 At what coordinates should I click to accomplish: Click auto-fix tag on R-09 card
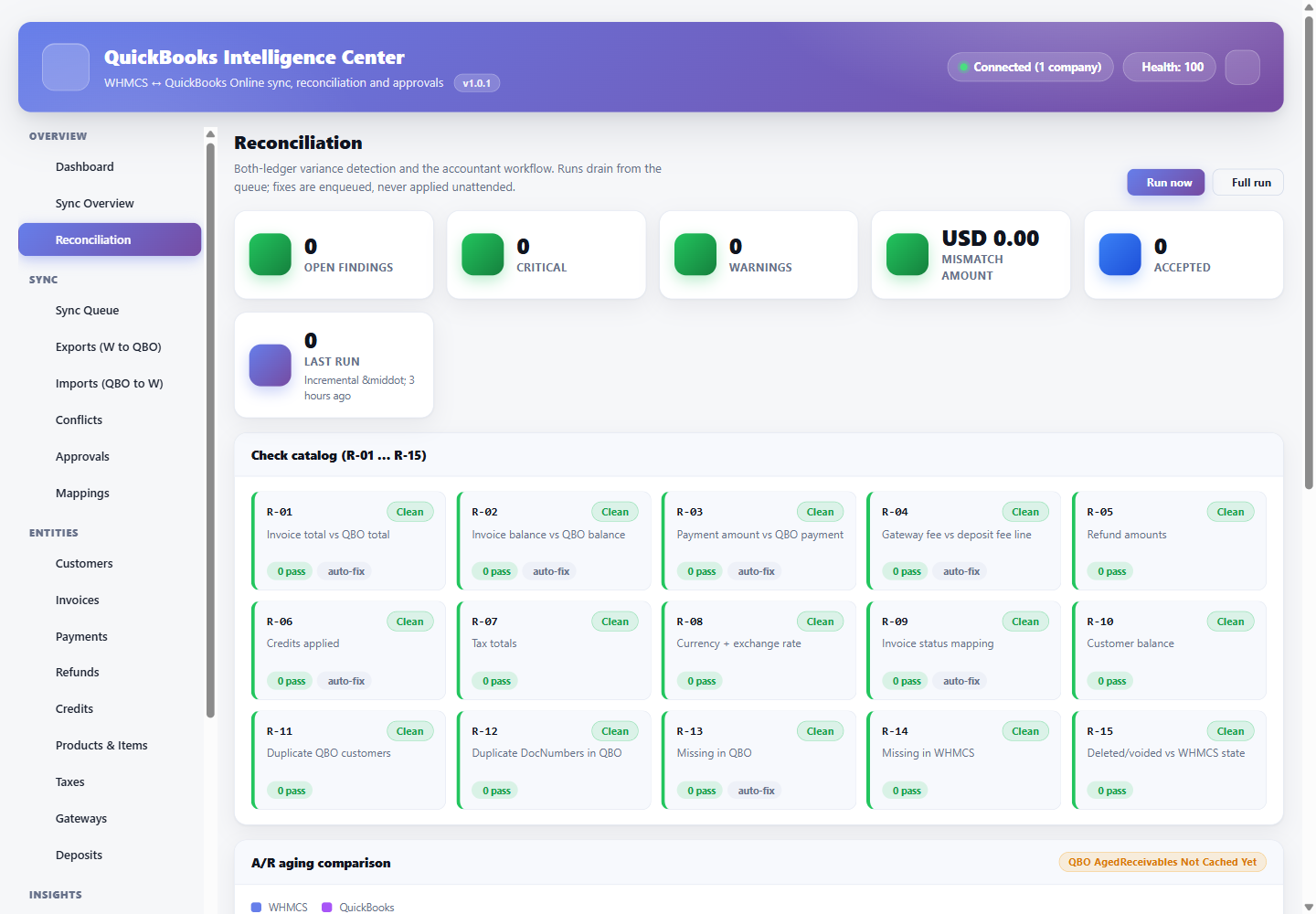(961, 681)
